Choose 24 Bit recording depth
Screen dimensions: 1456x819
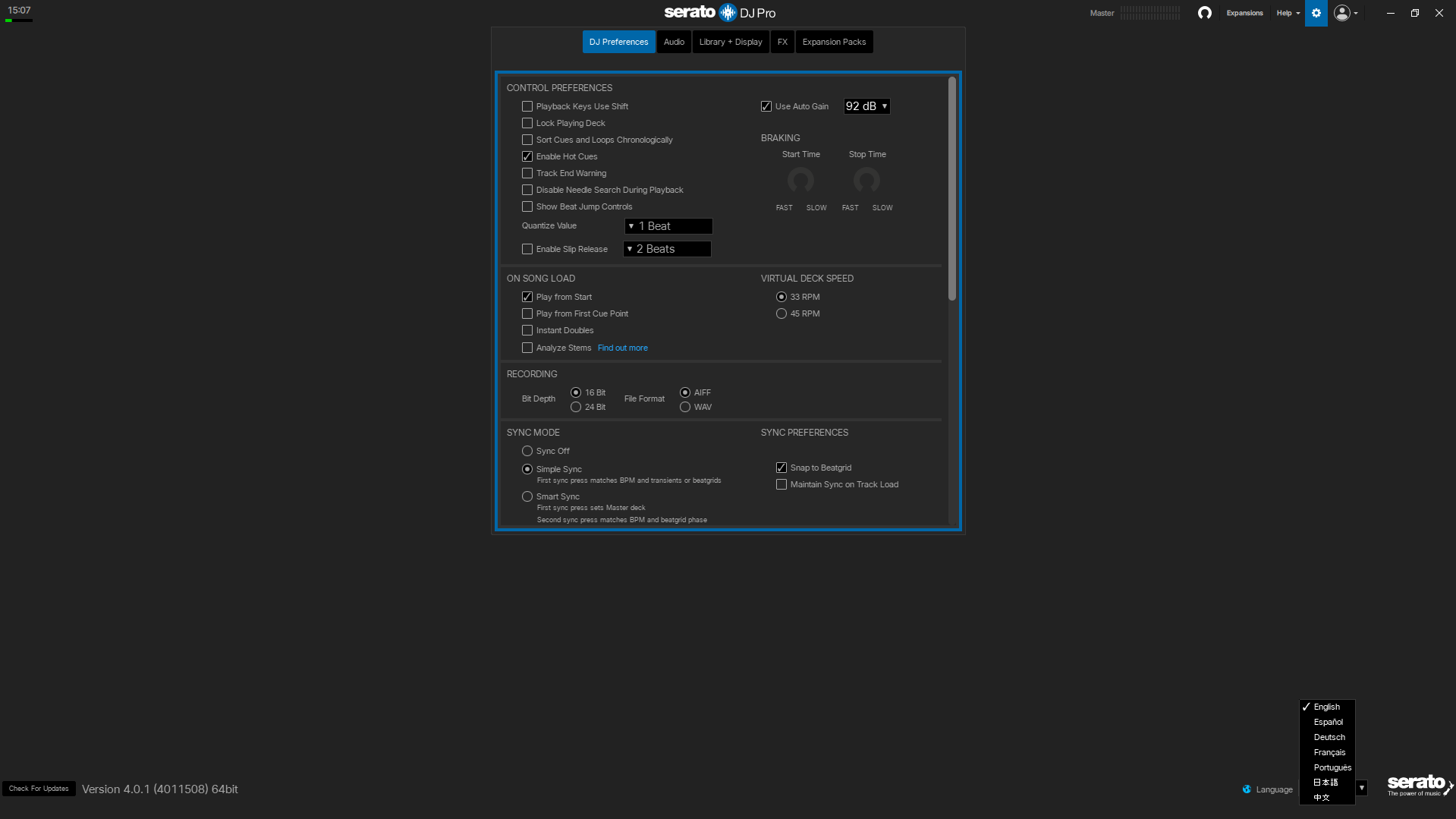576,407
